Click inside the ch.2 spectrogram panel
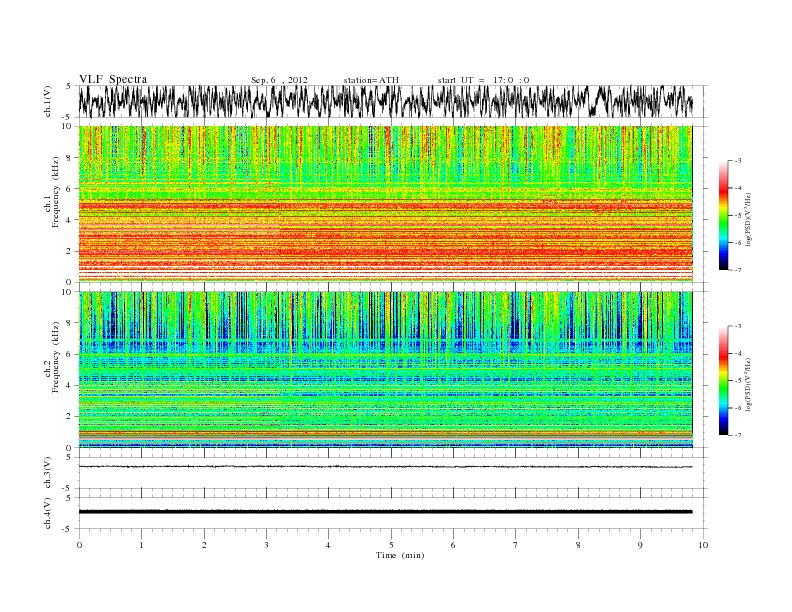Viewport: 792px width, 612px height. (385, 370)
